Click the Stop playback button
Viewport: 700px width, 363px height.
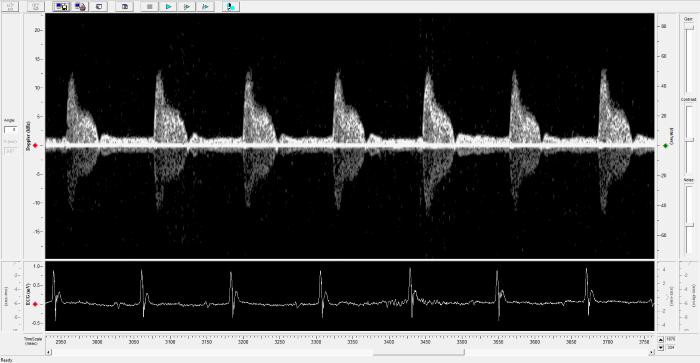point(150,6)
